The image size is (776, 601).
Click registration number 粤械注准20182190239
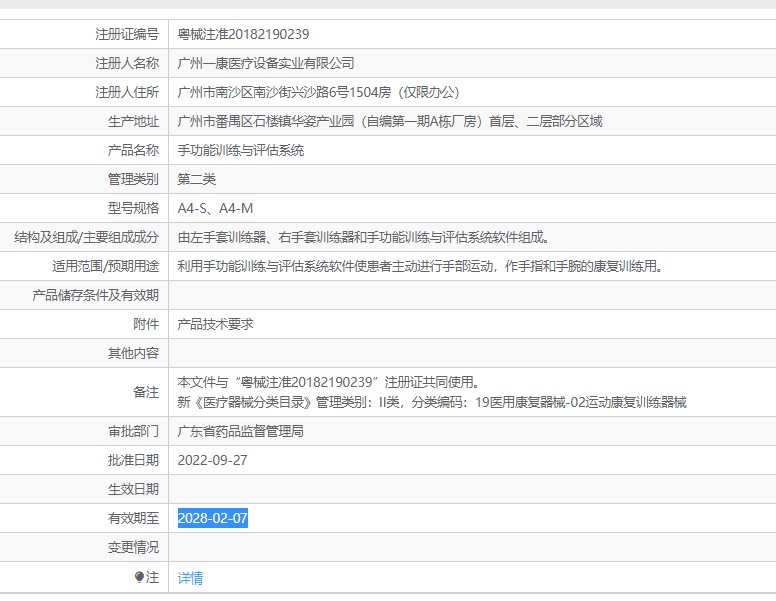(243, 34)
